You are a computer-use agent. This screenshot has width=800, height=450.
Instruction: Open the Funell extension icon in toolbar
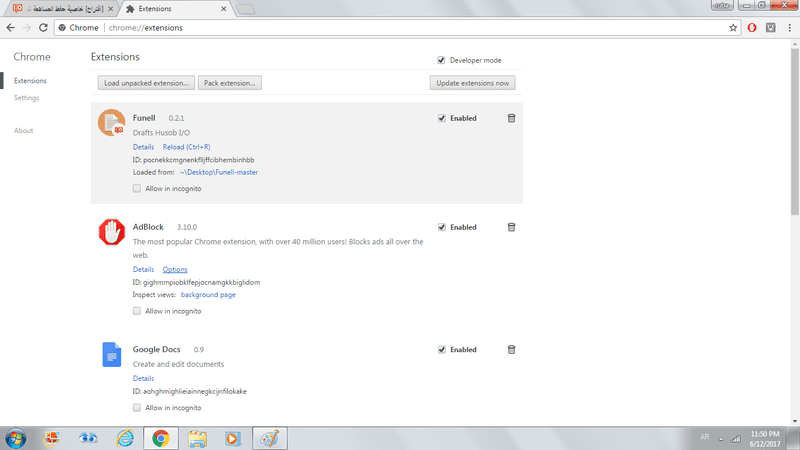(x=771, y=28)
